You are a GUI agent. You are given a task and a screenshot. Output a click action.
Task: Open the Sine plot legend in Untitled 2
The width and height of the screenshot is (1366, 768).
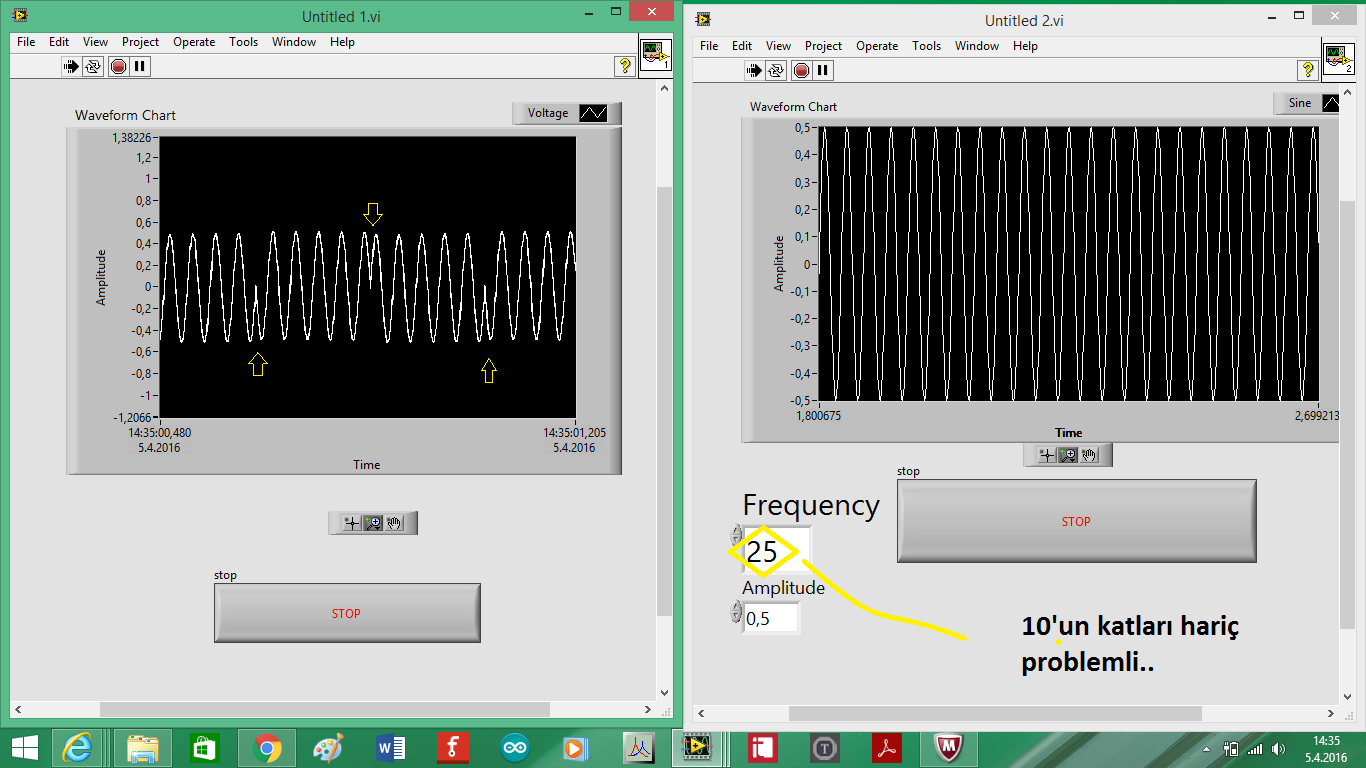pyautogui.click(x=1307, y=103)
